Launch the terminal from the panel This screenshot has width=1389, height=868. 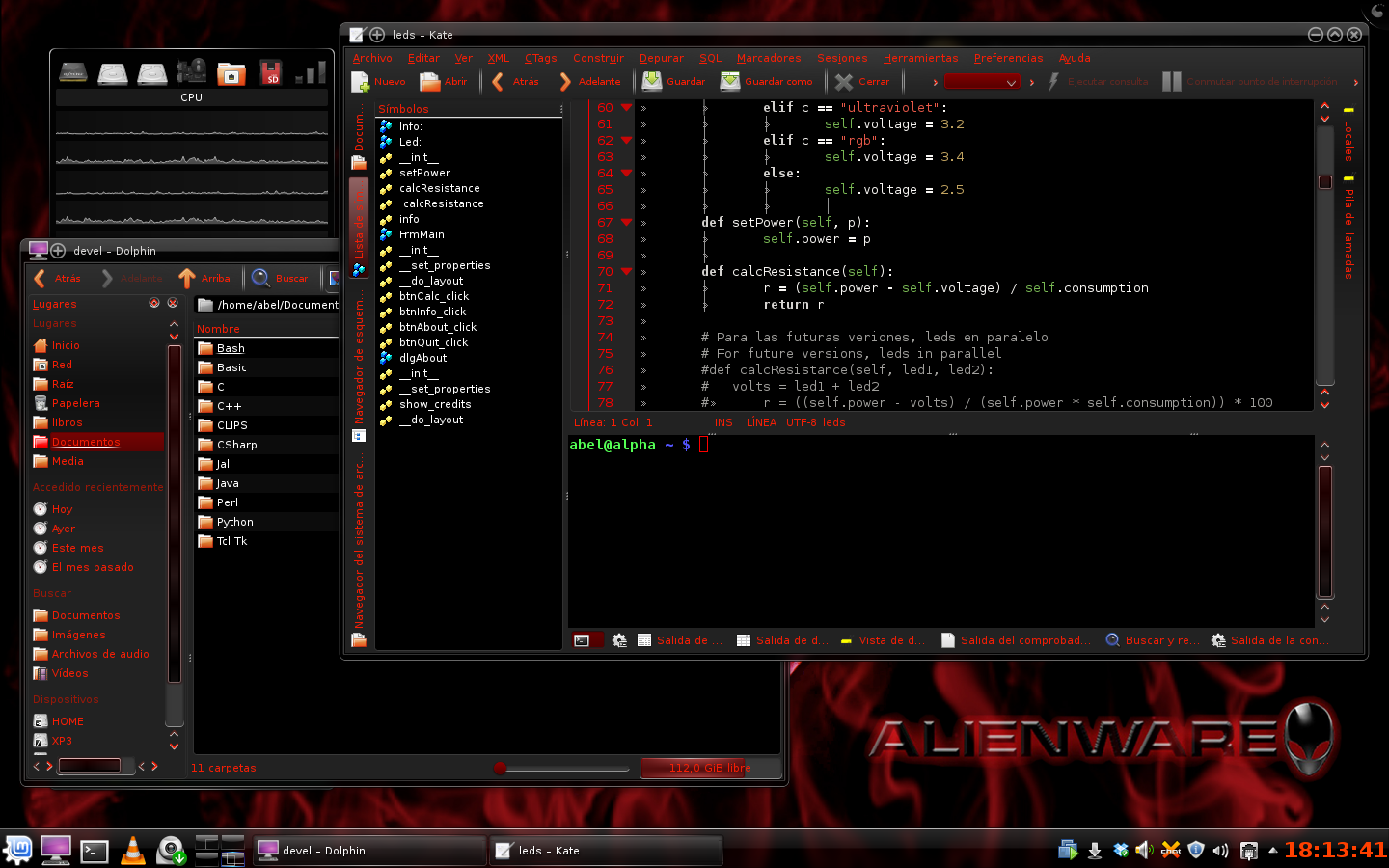pyautogui.click(x=94, y=850)
